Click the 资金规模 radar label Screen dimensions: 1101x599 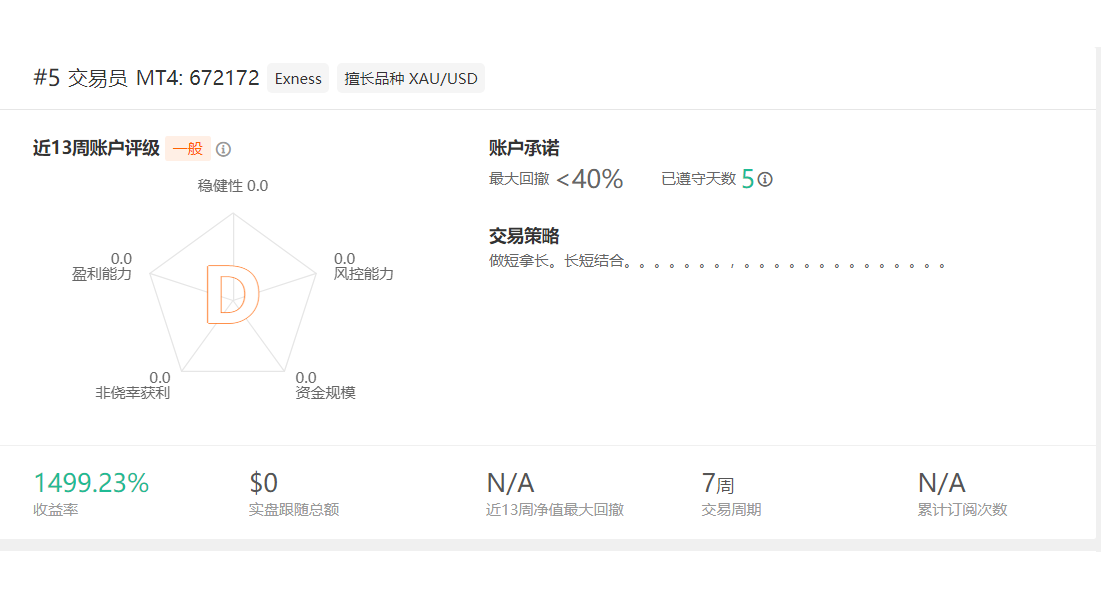(325, 393)
